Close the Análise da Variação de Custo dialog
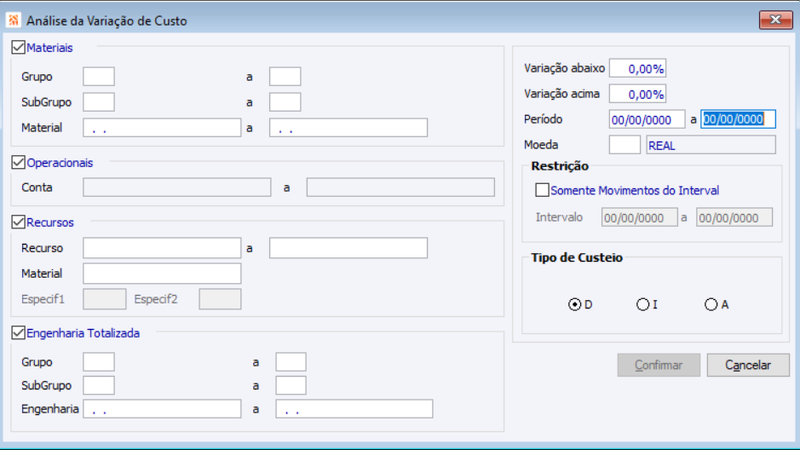This screenshot has height=450, width=800. click(x=776, y=20)
